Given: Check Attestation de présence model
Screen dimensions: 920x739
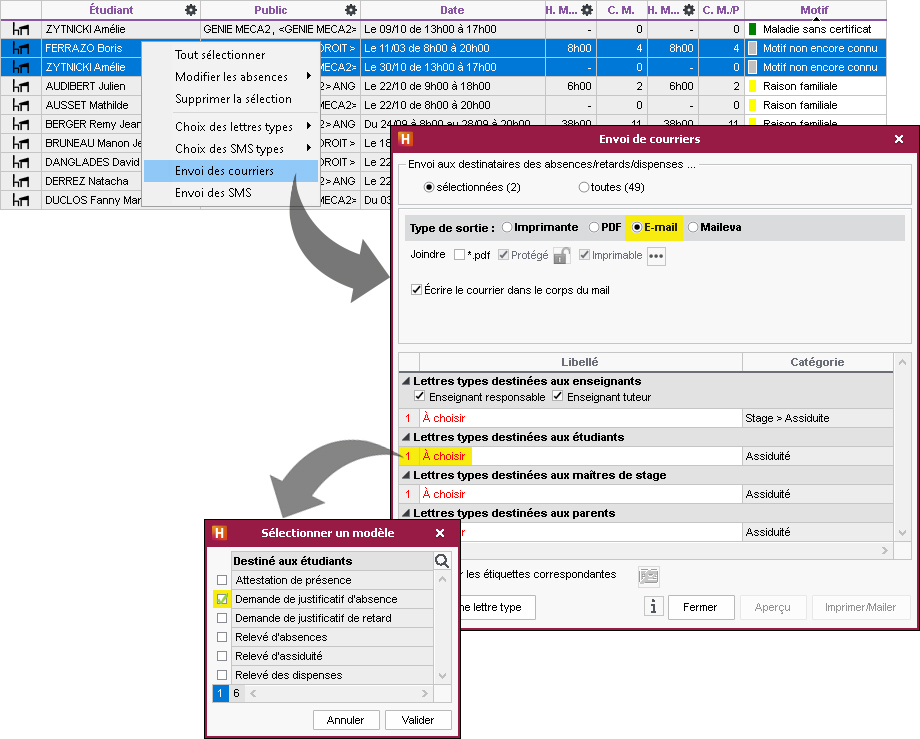Looking at the screenshot, I should (222, 580).
